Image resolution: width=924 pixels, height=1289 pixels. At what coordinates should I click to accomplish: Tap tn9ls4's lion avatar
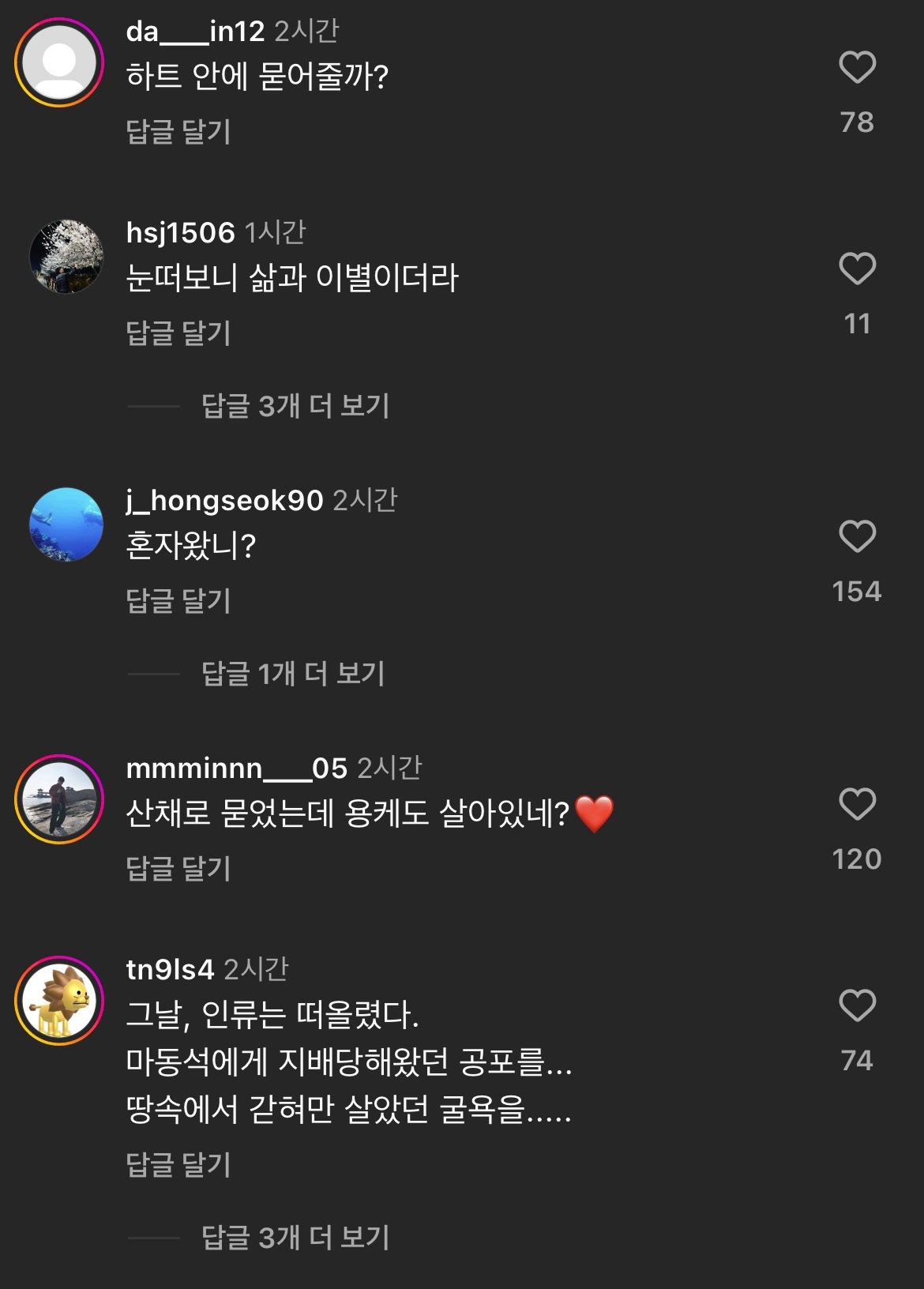coord(59,1000)
